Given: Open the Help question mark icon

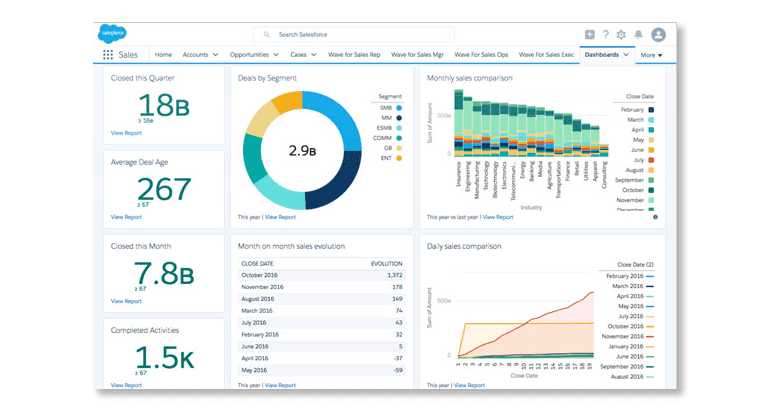Looking at the screenshot, I should 605,35.
